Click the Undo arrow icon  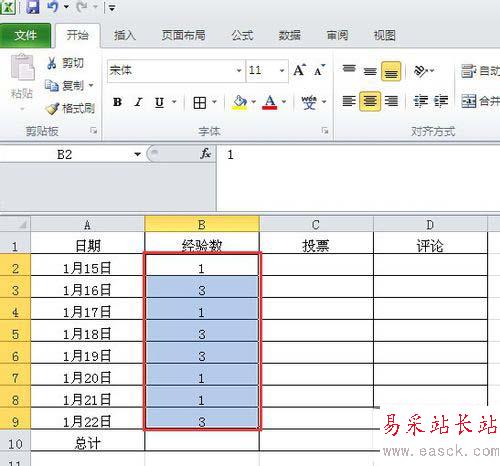tap(53, 7)
